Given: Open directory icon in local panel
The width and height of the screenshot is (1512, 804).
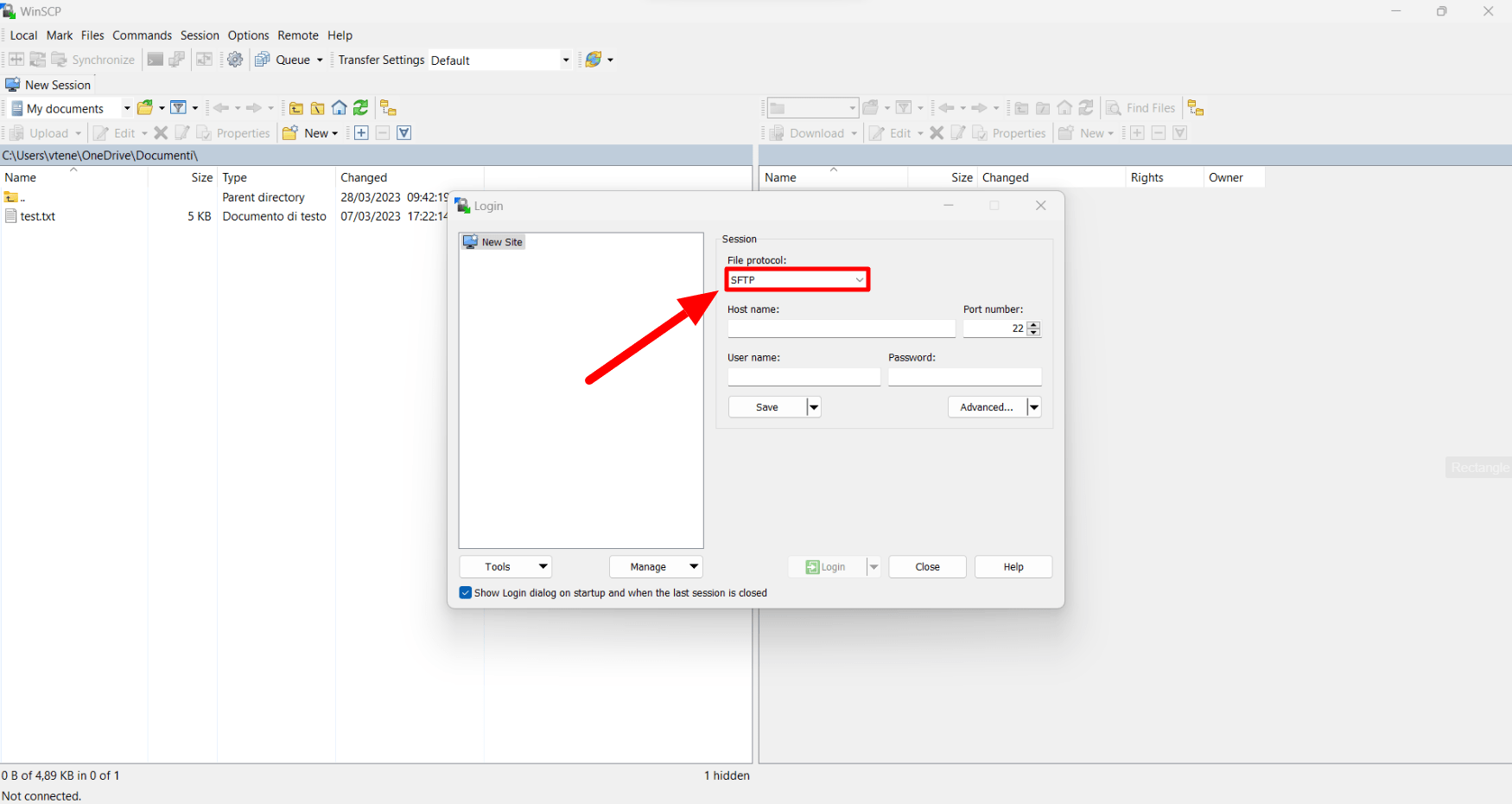Looking at the screenshot, I should pos(145,108).
